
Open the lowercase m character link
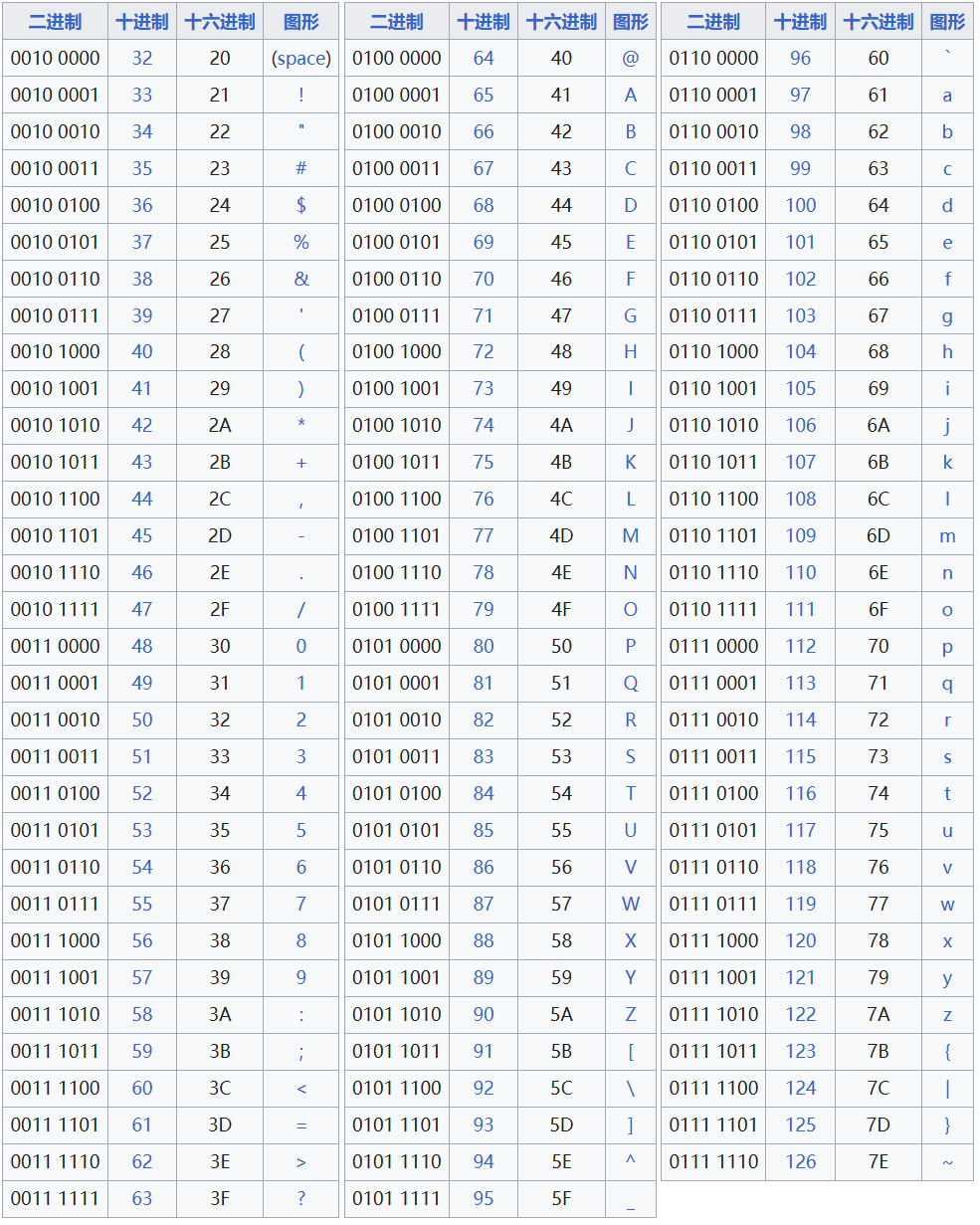(x=947, y=535)
